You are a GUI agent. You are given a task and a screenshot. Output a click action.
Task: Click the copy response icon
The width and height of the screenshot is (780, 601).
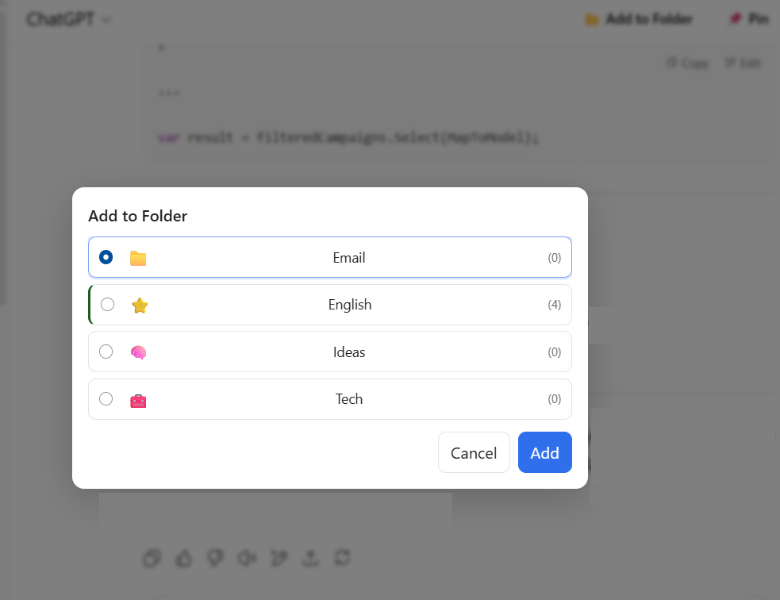[151, 558]
